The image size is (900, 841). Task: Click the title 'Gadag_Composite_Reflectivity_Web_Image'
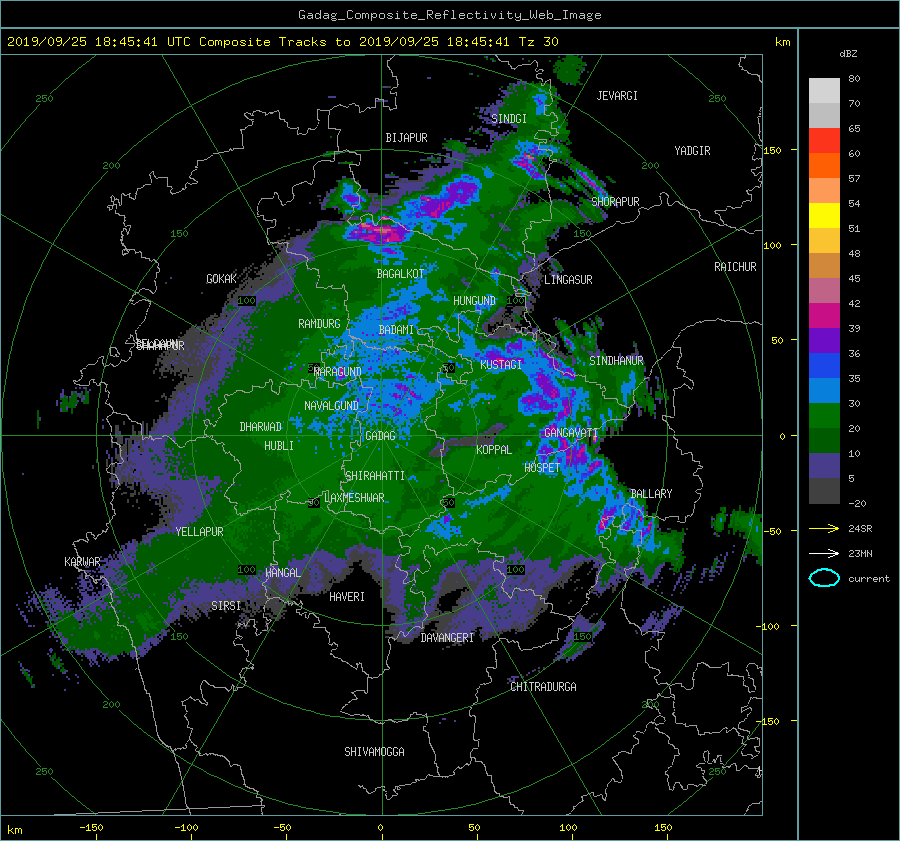coord(449,15)
